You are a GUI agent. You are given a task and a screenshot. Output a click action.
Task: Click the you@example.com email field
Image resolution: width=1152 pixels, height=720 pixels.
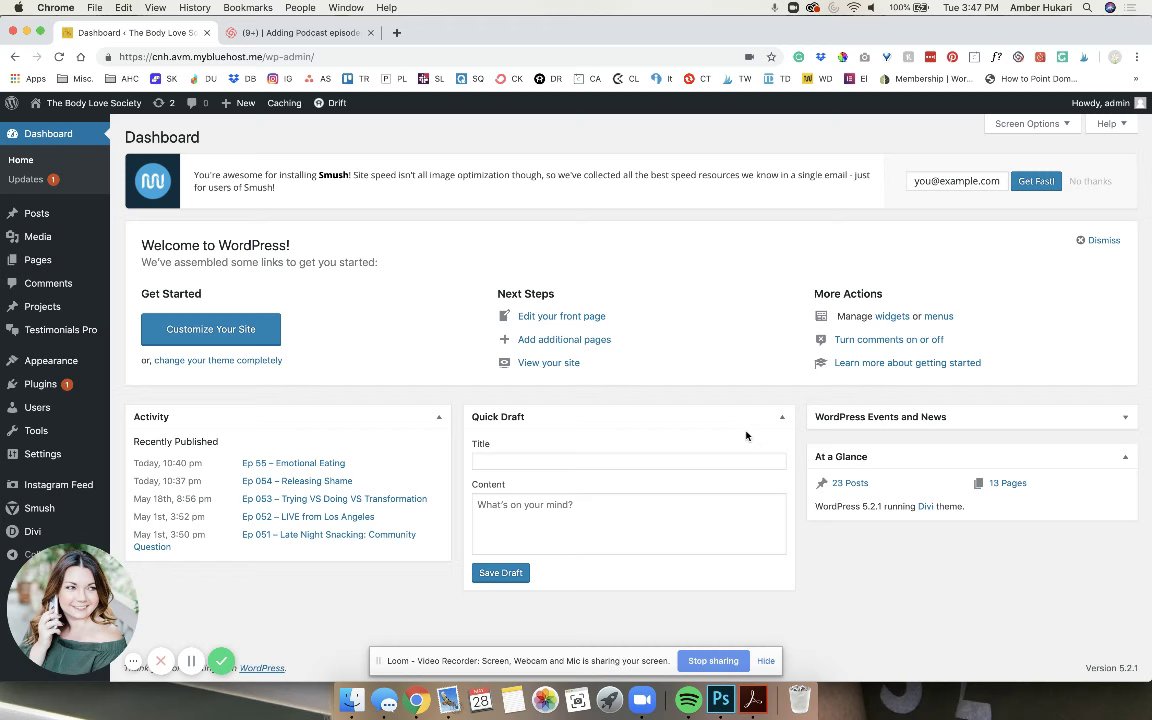957,181
